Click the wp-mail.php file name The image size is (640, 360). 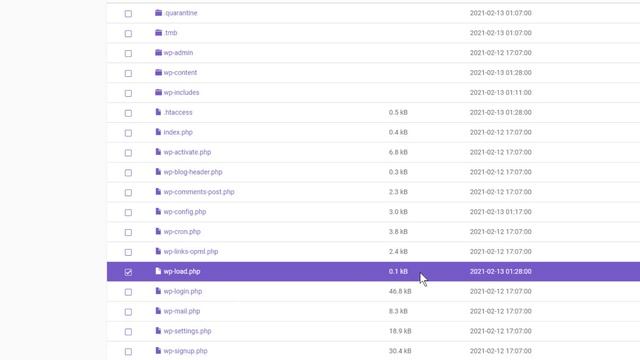pos(182,311)
